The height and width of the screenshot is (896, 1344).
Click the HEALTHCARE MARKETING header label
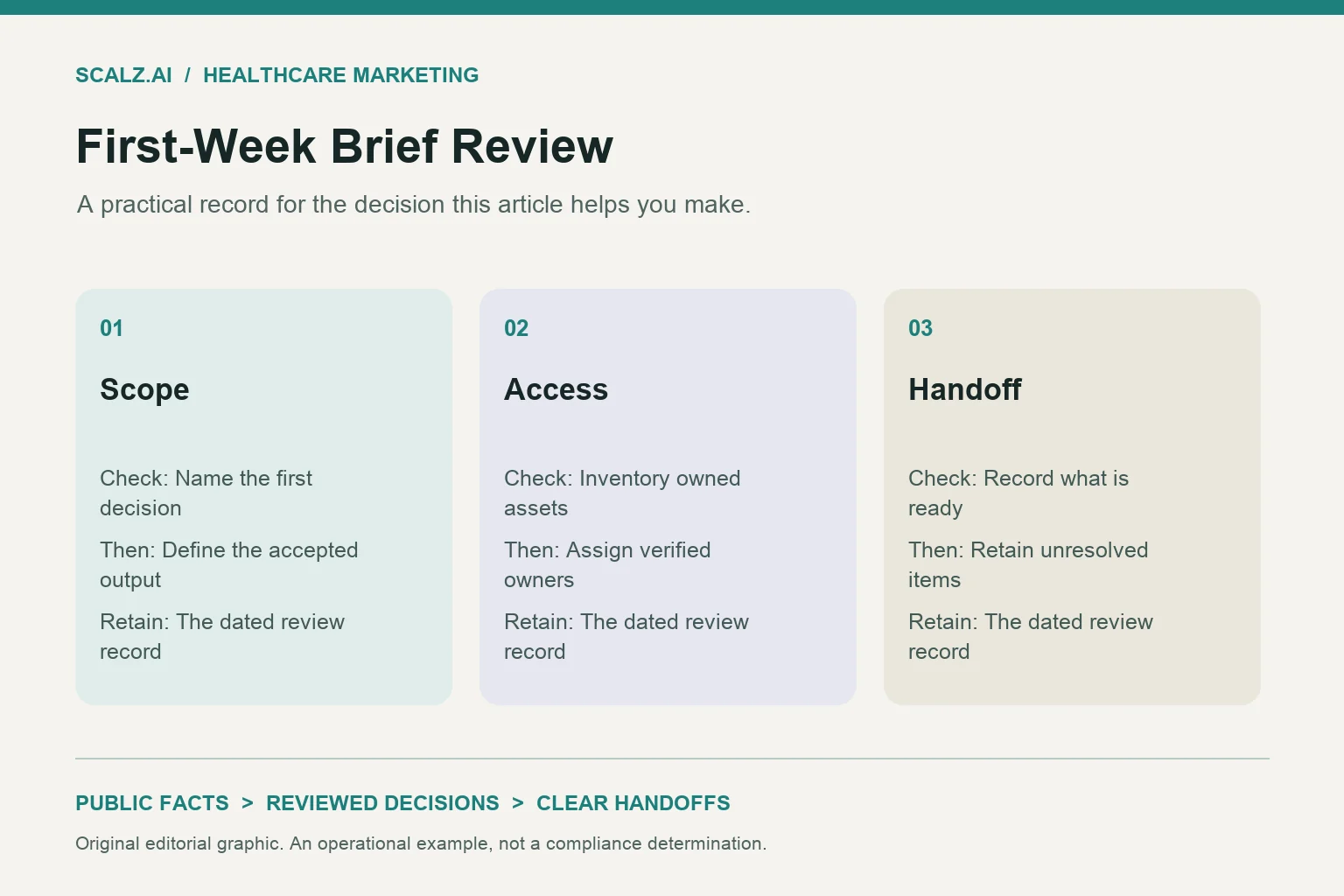click(340, 75)
